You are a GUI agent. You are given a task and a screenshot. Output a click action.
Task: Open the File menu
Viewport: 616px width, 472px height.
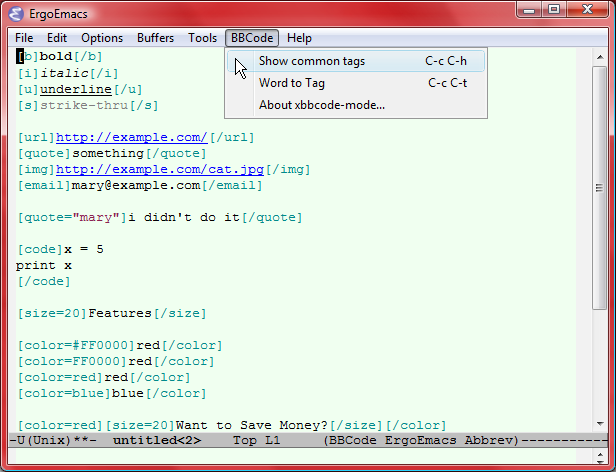[x=24, y=38]
